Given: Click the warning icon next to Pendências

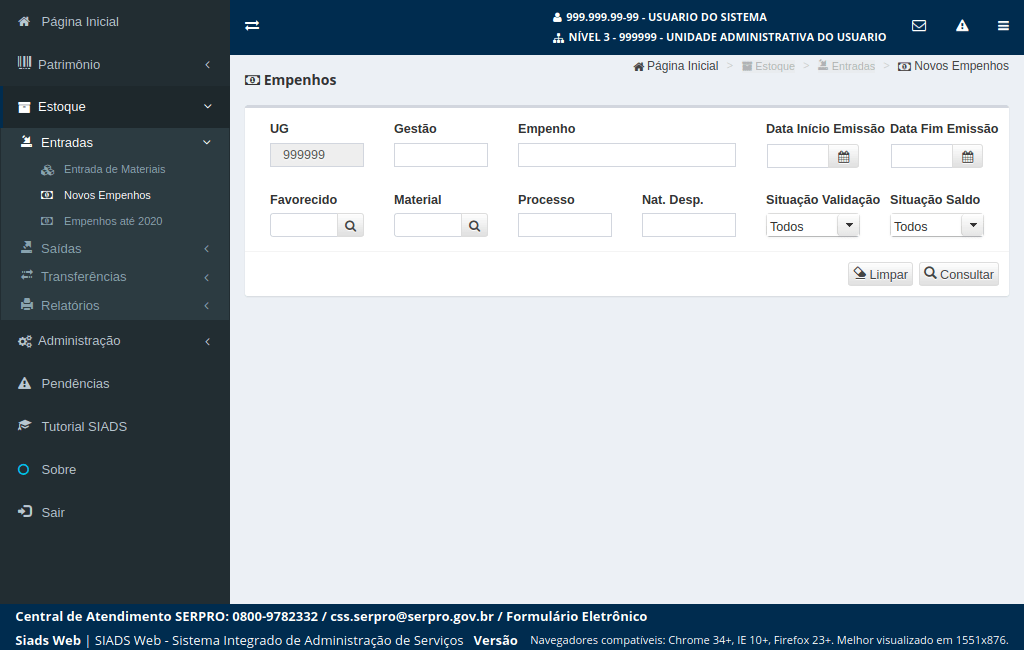Looking at the screenshot, I should coord(24,383).
